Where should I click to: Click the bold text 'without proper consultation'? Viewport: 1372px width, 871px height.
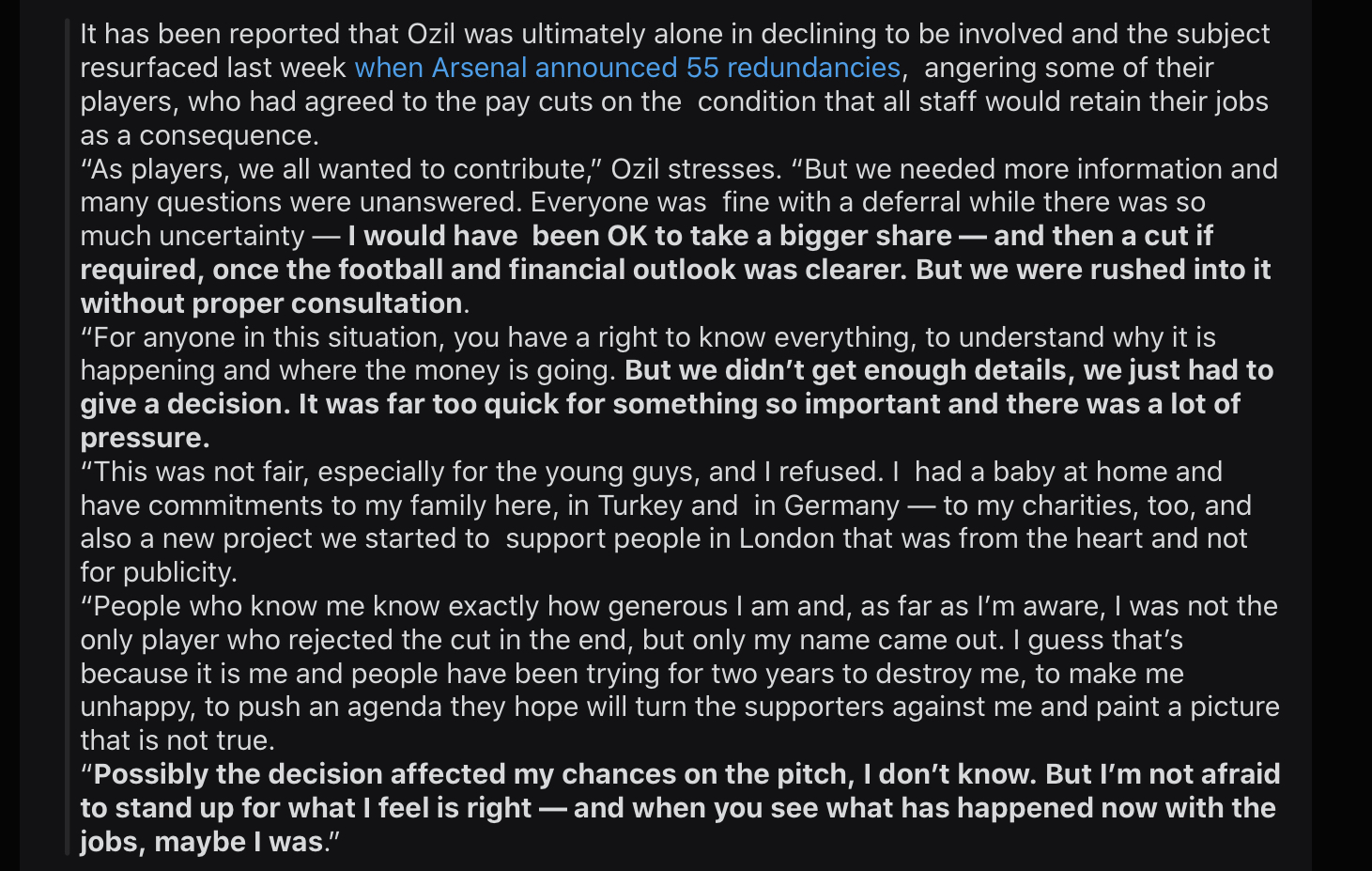tap(271, 303)
